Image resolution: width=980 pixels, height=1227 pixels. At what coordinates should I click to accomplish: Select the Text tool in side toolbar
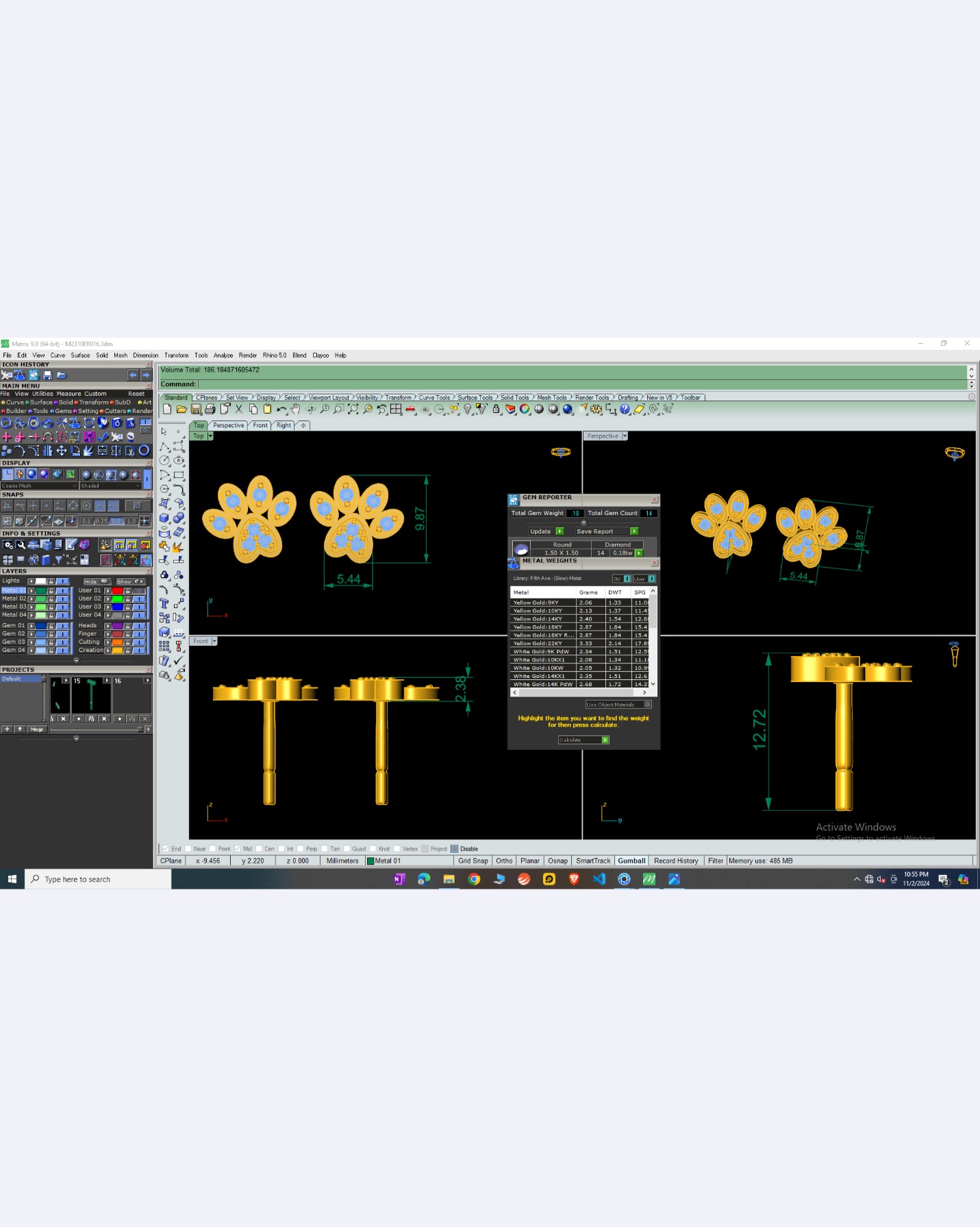164,603
